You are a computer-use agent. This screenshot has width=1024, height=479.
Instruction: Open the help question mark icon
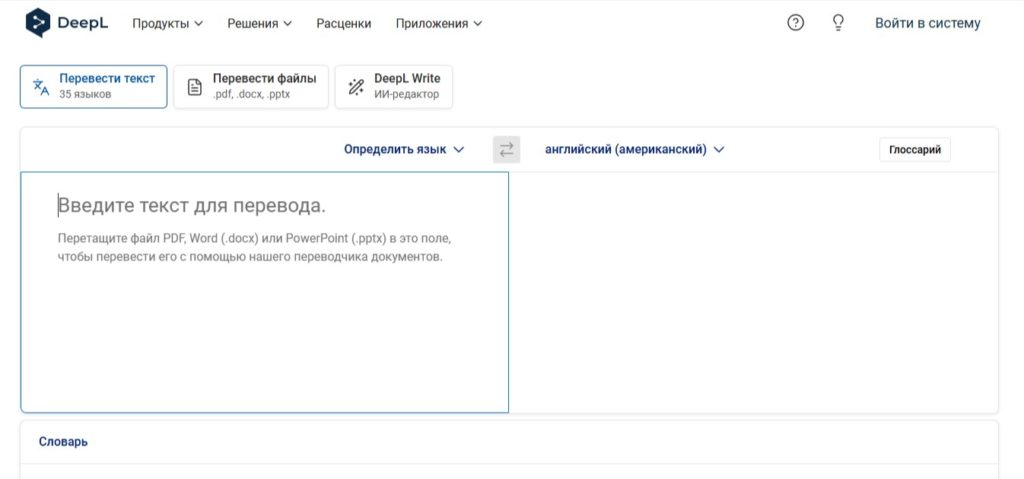[x=795, y=23]
